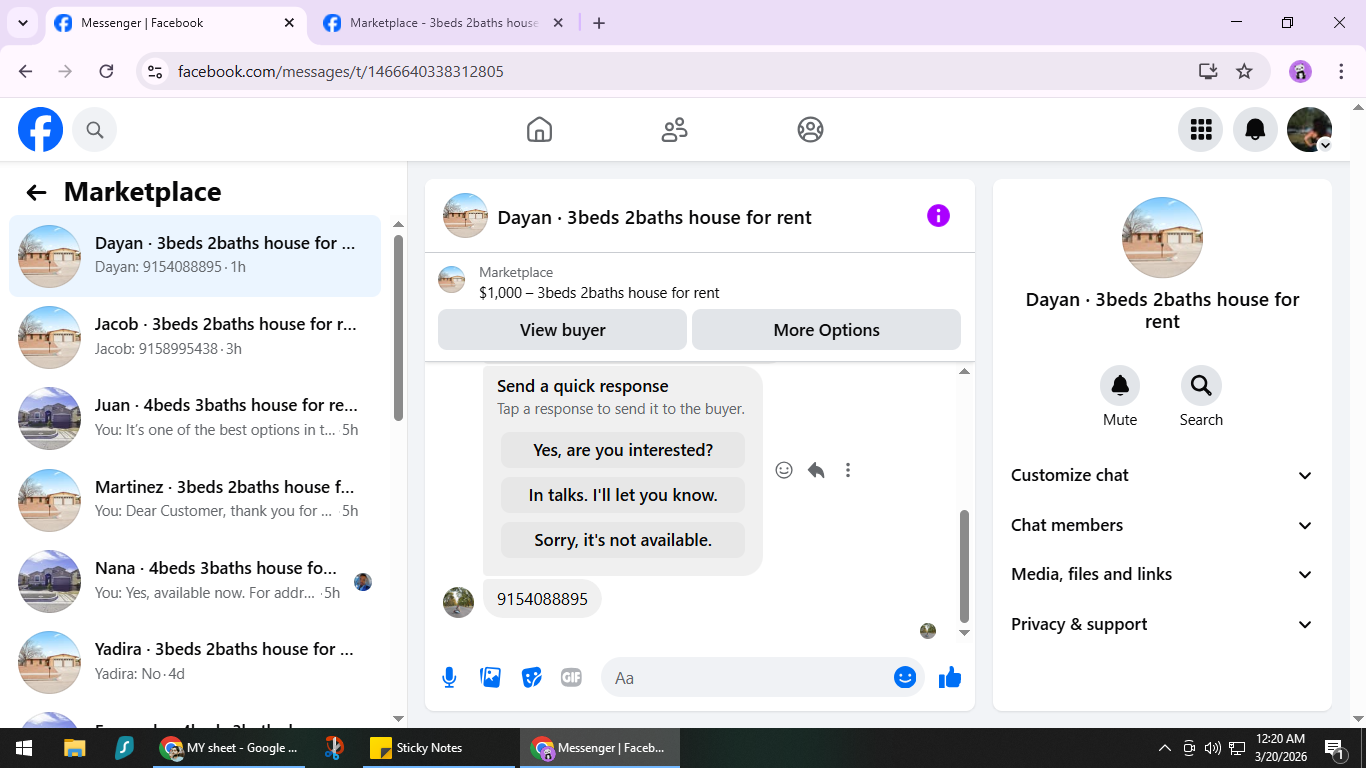This screenshot has height=768, width=1366.
Task: React to message with emoji icon
Action: point(784,470)
